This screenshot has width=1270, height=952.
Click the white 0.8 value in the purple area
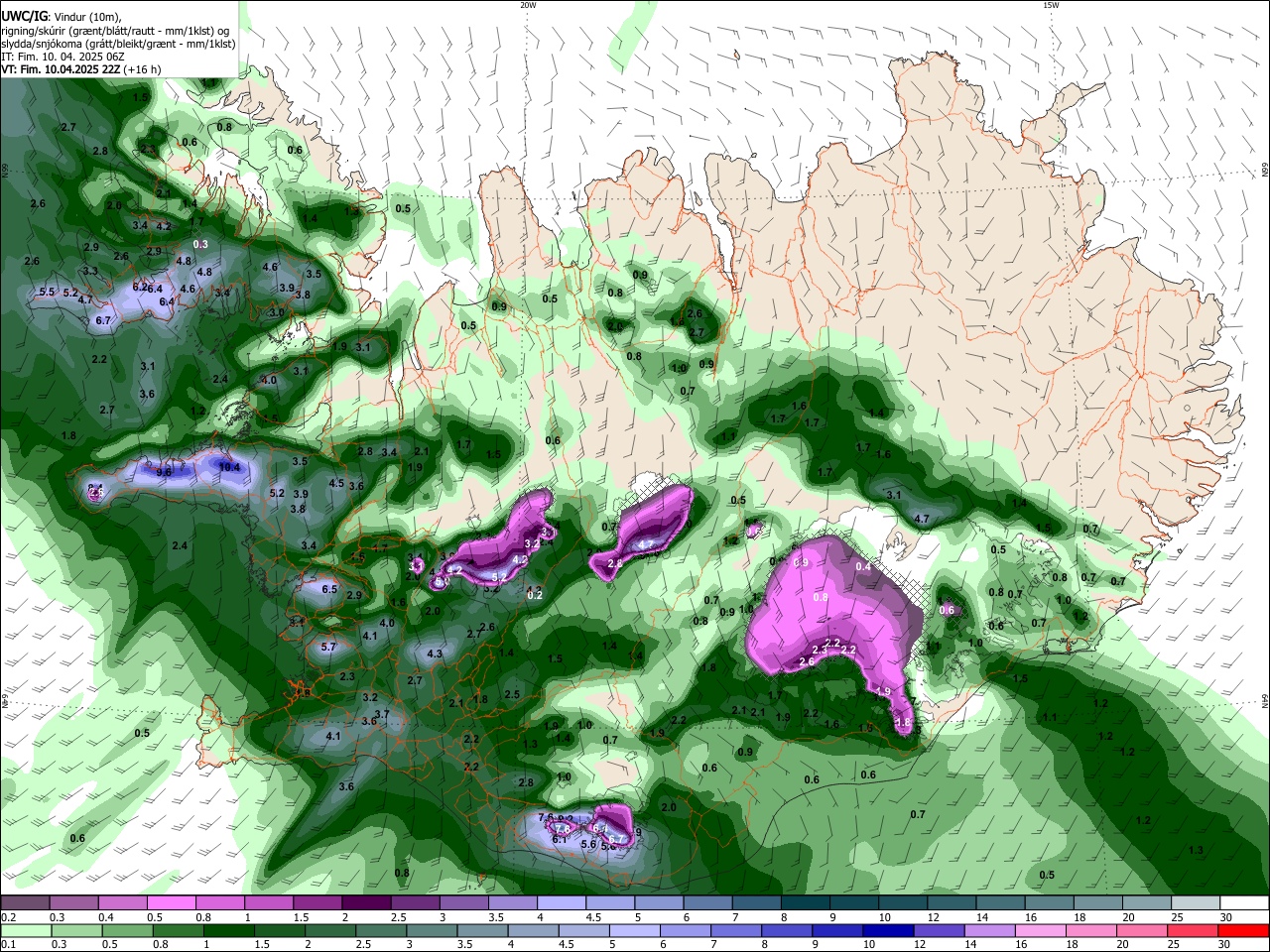tap(821, 597)
